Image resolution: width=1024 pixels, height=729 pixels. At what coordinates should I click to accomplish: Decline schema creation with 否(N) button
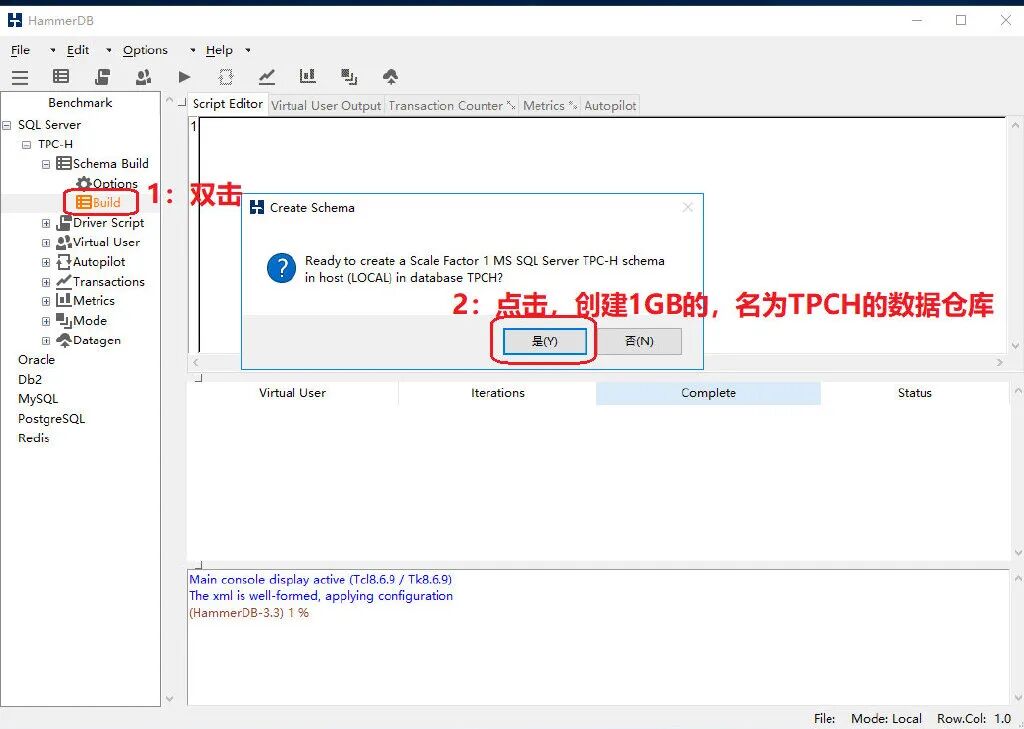[x=639, y=341]
